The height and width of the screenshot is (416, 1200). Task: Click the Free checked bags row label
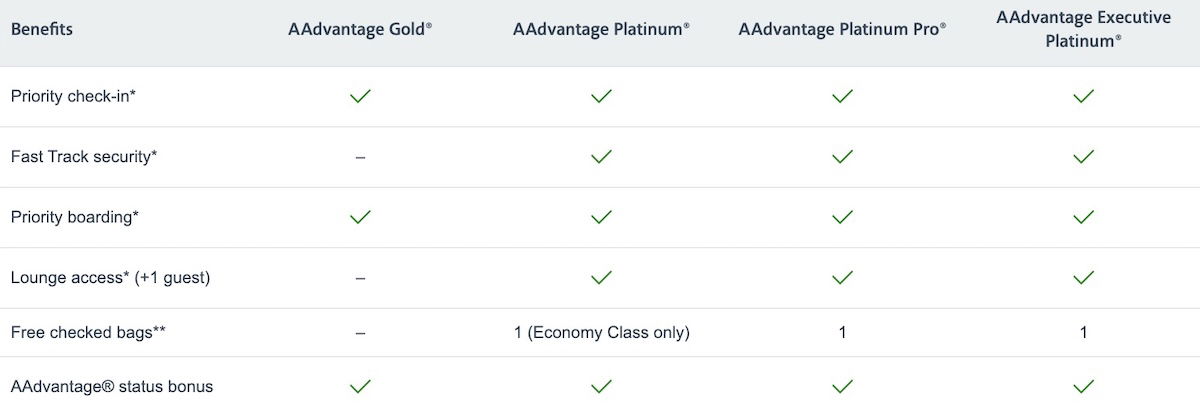88,333
